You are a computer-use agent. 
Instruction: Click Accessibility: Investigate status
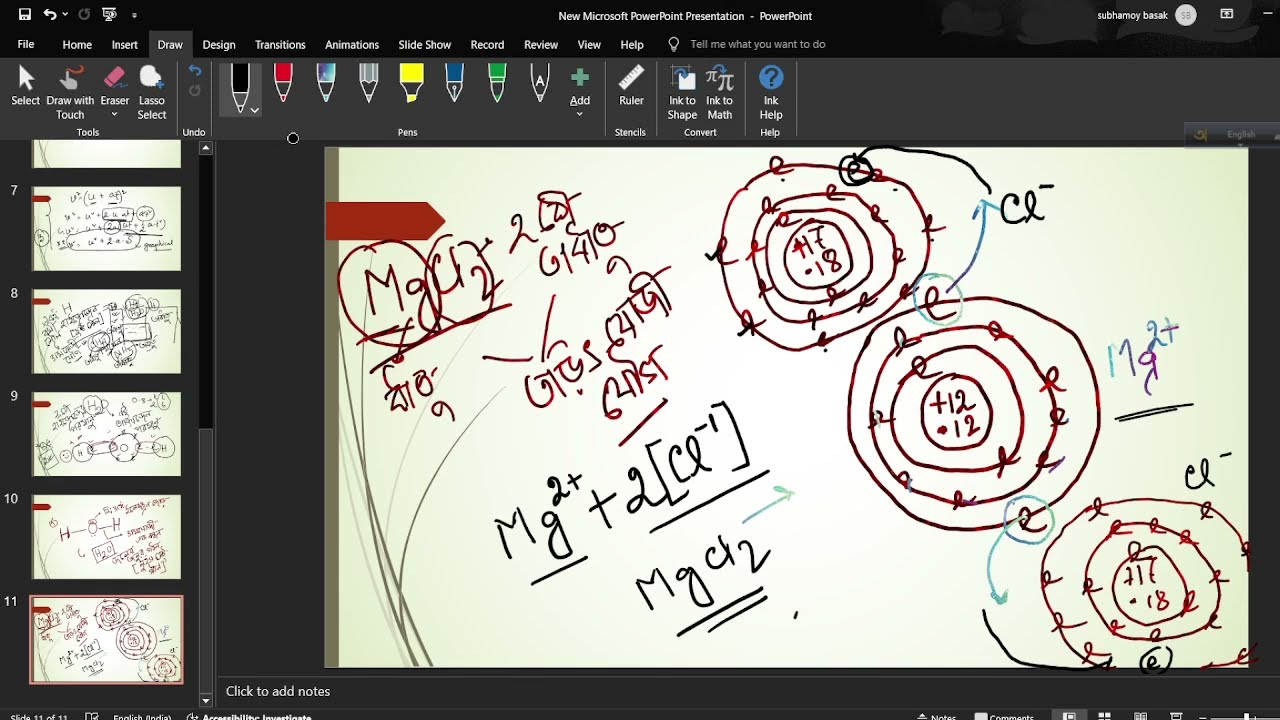(x=249, y=716)
